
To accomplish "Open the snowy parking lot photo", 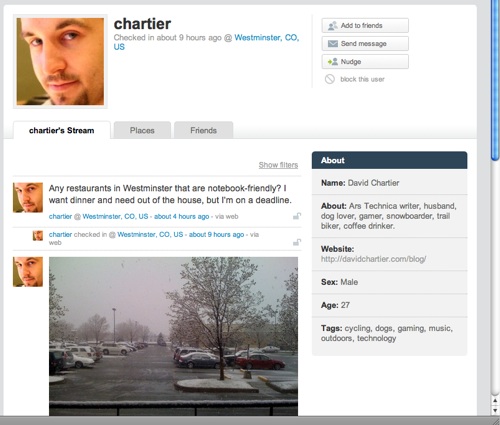I will (173, 336).
